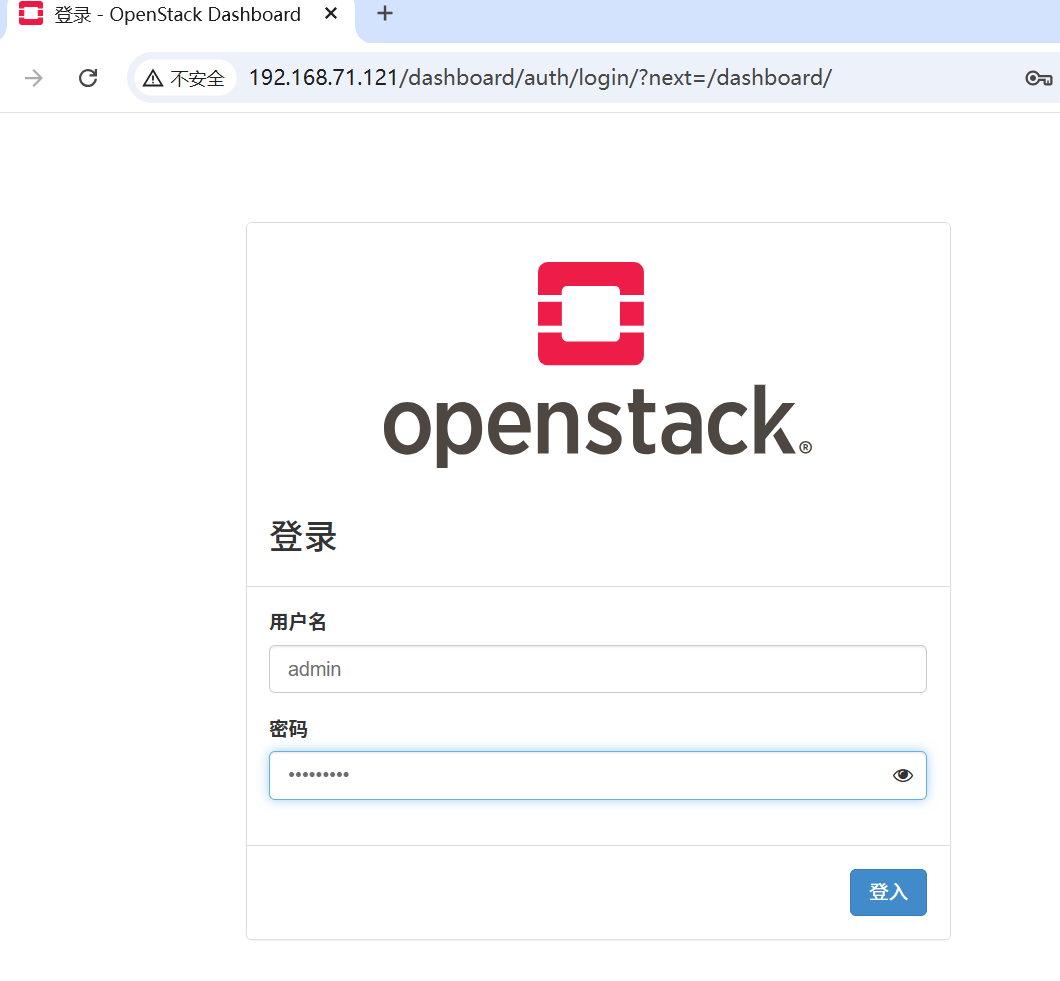
Task: Click the 登入 sign-in button
Action: (x=888, y=892)
